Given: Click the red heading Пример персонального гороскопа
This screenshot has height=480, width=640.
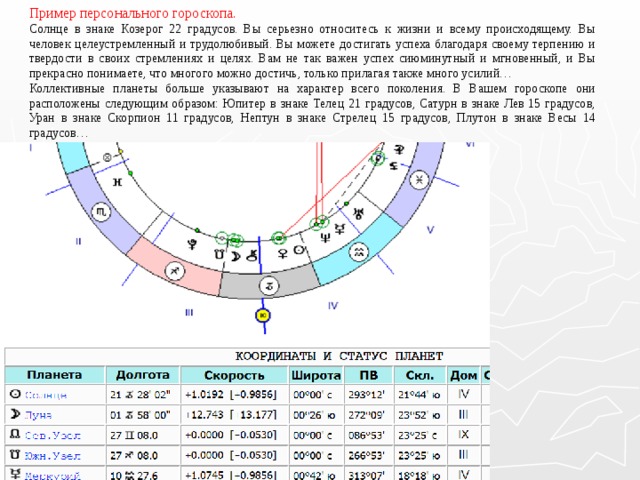Looking at the screenshot, I should tap(132, 13).
